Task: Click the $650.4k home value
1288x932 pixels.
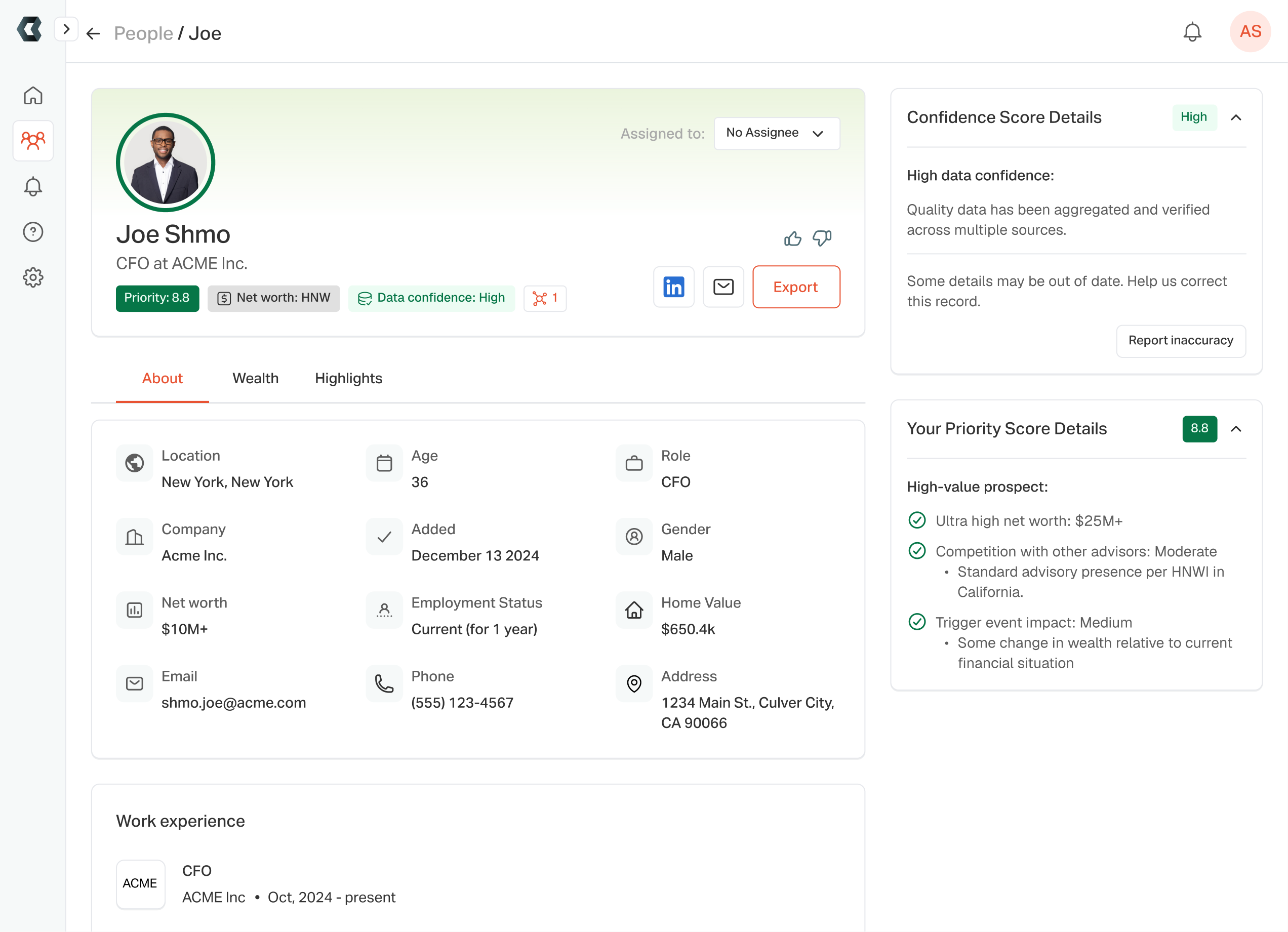Action: [688, 629]
